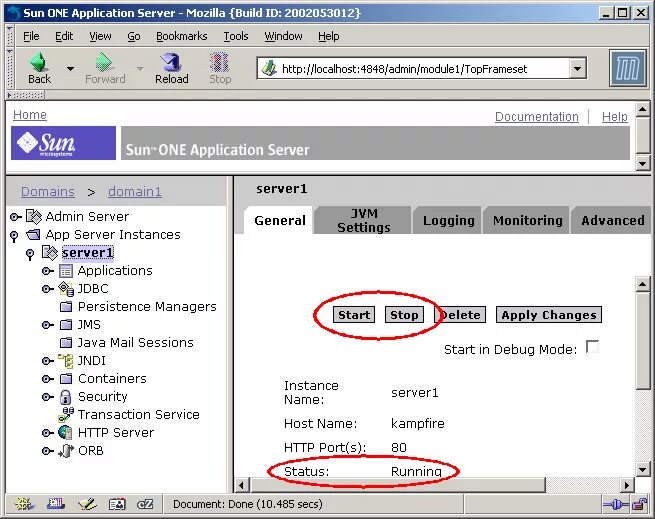Open Address Book icon in status bar

pos(117,504)
